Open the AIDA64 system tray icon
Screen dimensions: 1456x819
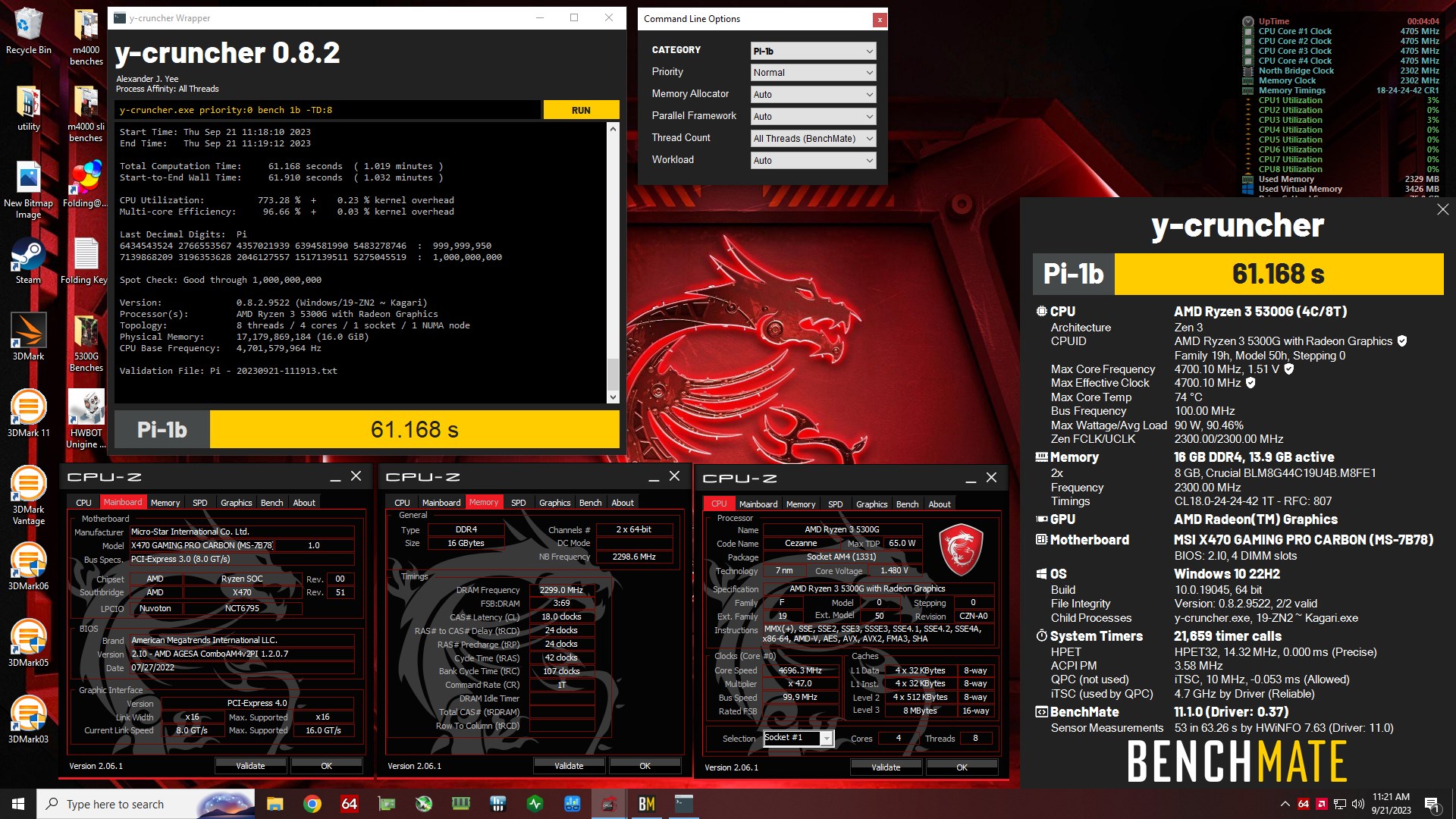coord(1304,804)
